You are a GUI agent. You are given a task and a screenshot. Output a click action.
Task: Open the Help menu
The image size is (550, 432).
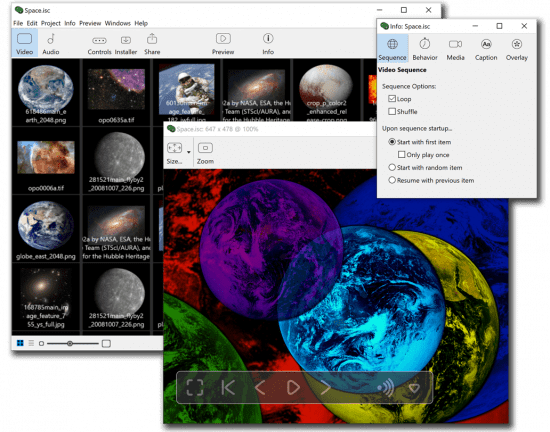click(141, 23)
